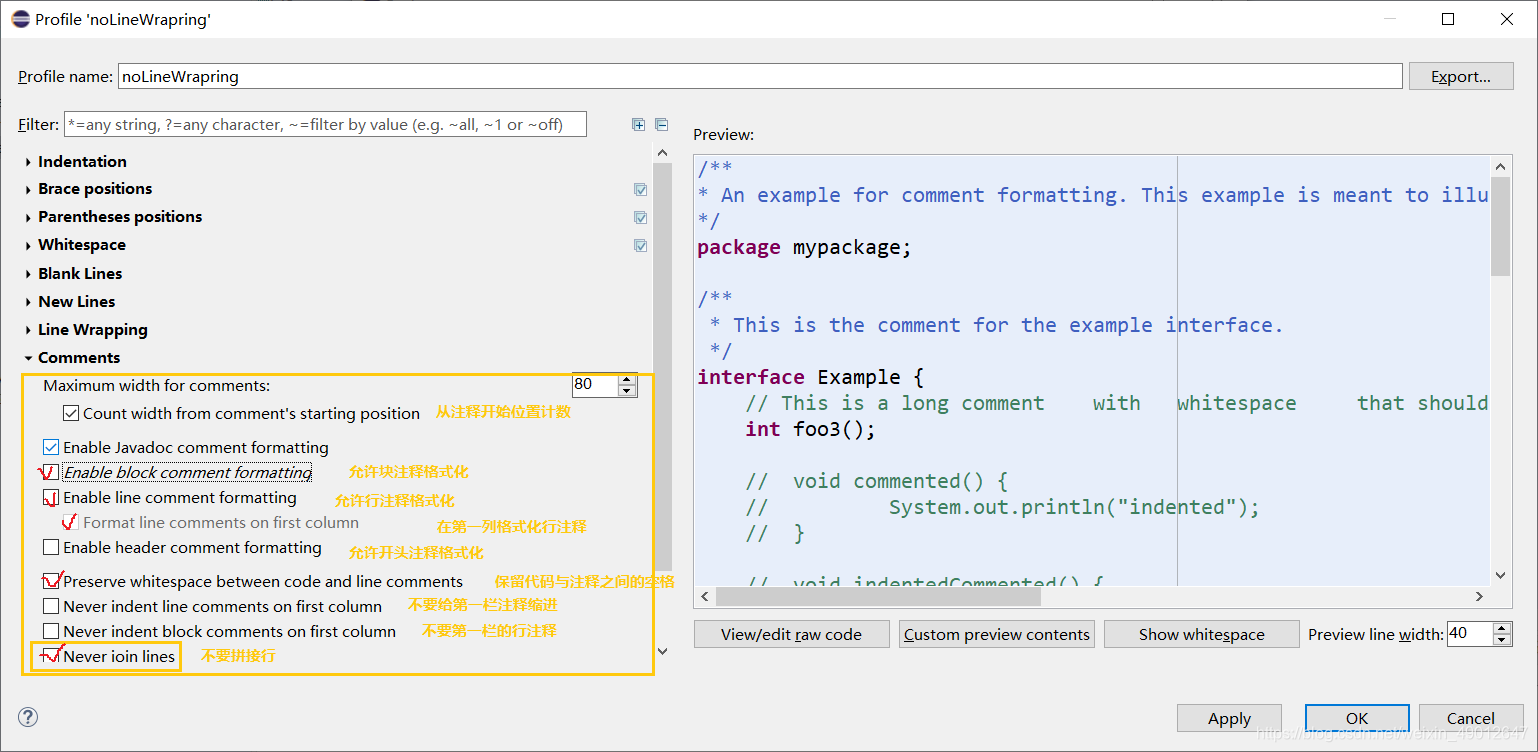This screenshot has width=1538, height=752.
Task: Click the Brace positions modified-settings indicator icon
Action: point(640,189)
